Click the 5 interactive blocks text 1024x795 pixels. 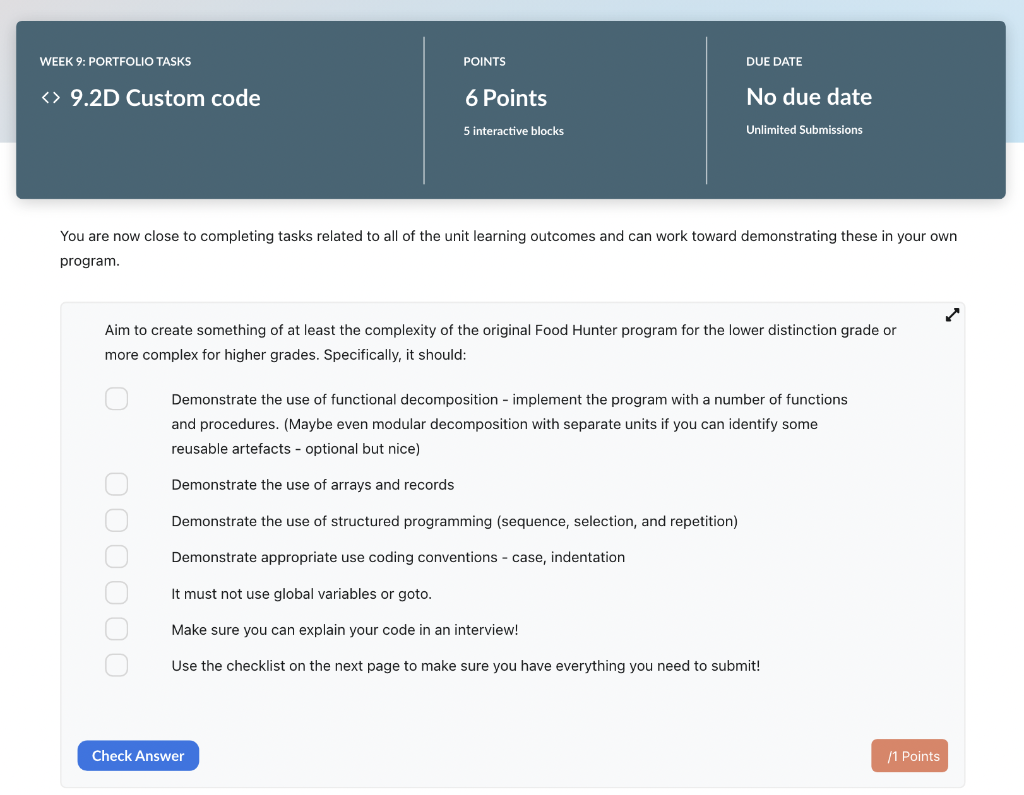point(513,131)
